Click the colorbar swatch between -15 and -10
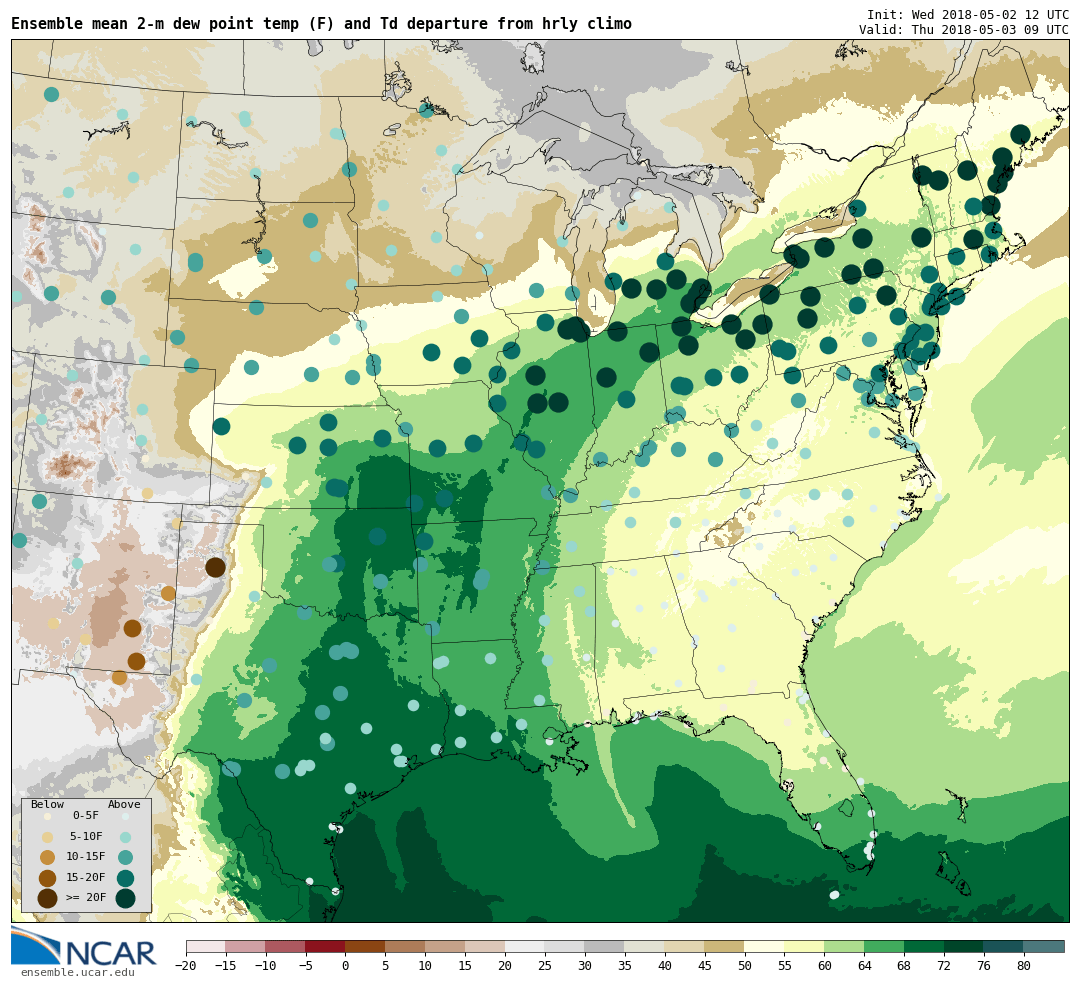The width and height of the screenshot is (1080, 985). (x=245, y=946)
